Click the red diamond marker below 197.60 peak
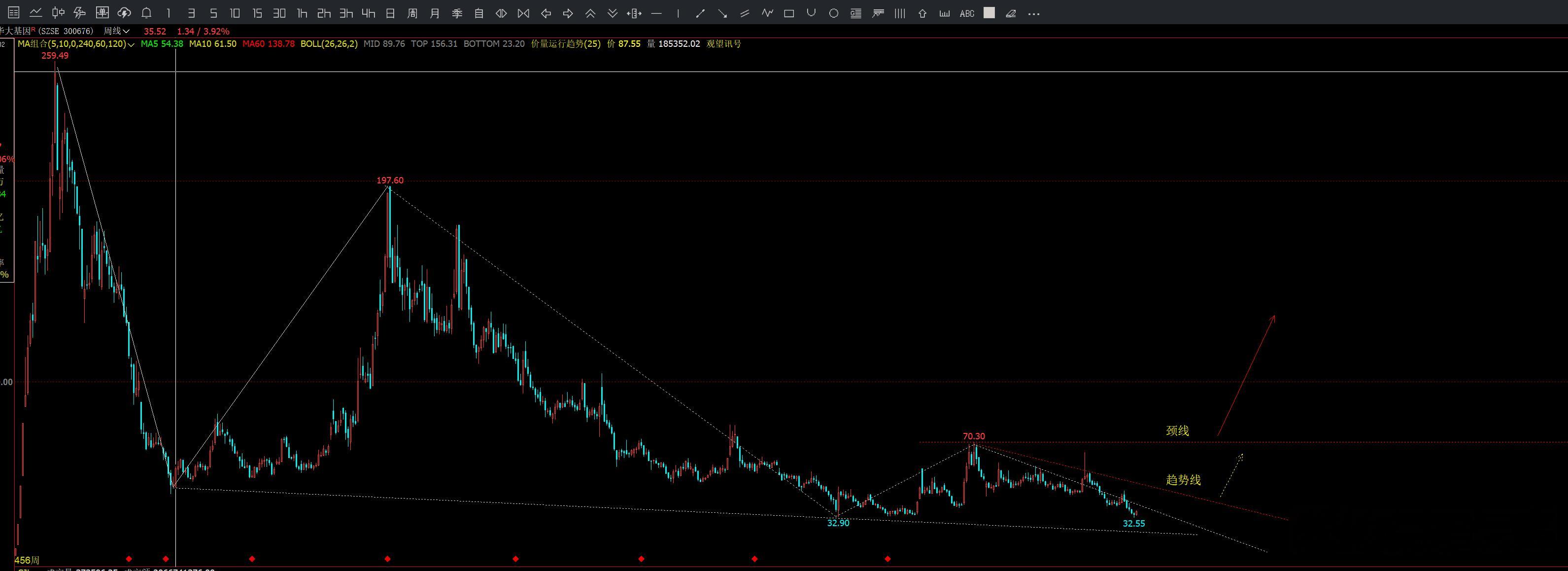 [388, 559]
